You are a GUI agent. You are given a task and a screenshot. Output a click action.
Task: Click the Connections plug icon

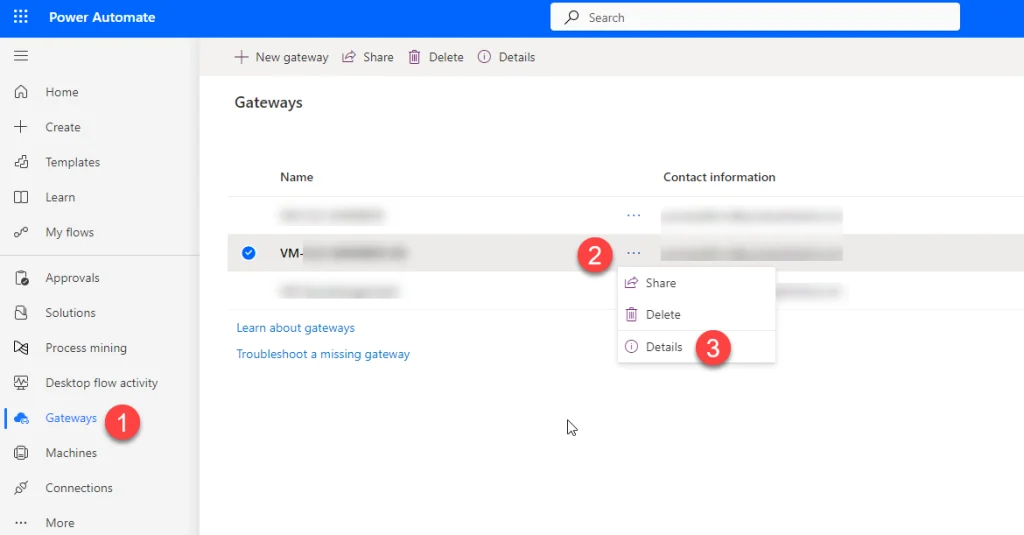21,488
